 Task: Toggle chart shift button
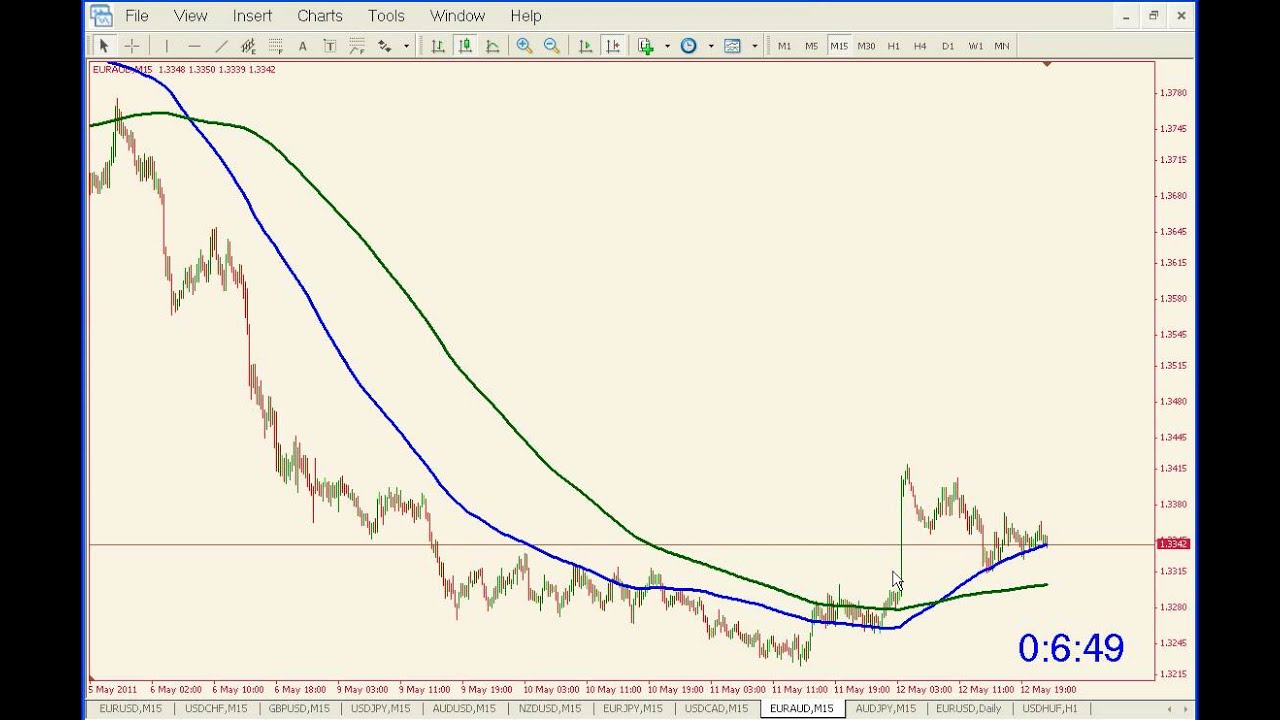(x=613, y=46)
